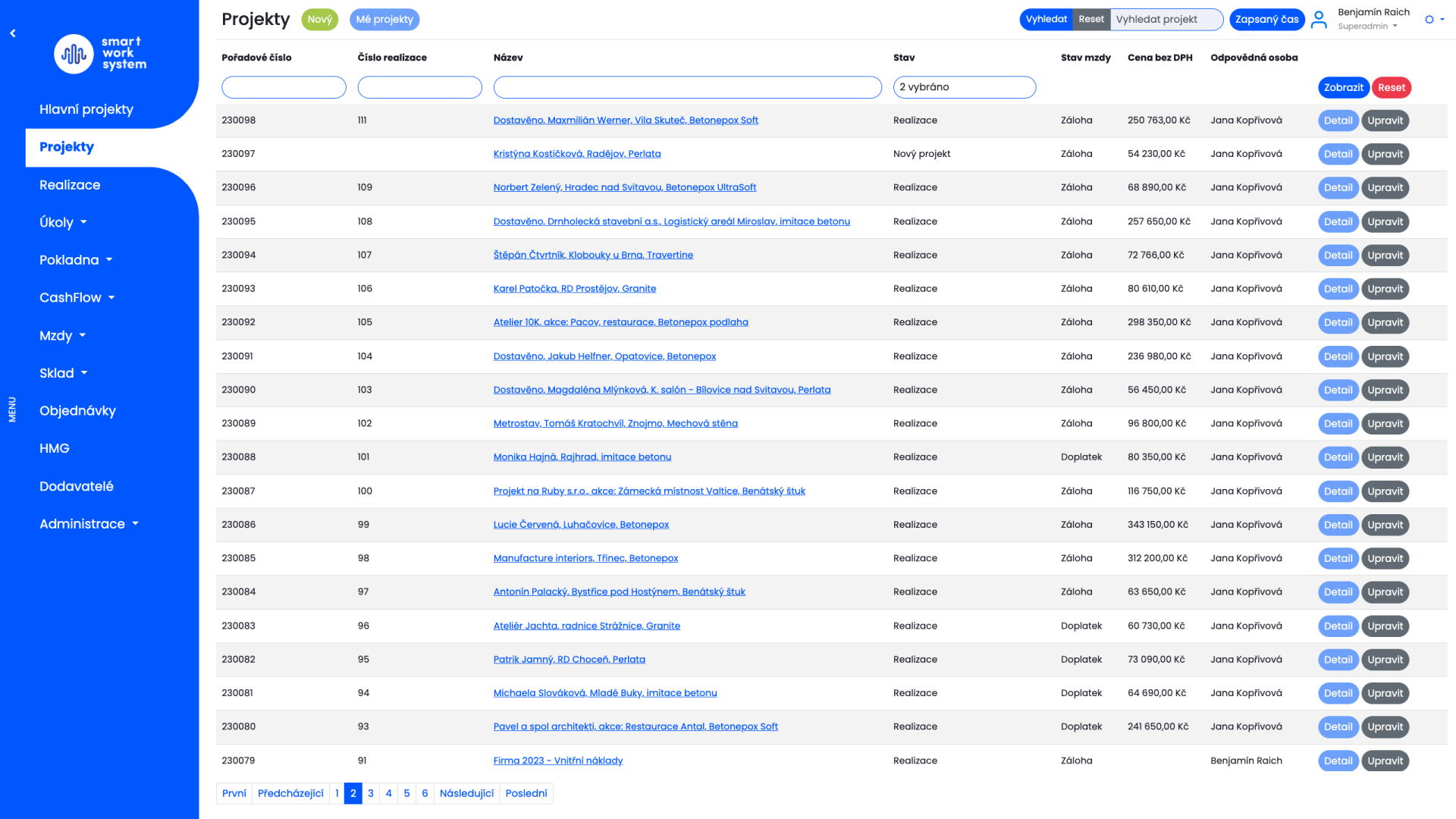Collapse sidebar with the left chevron icon
1456x819 pixels.
(x=13, y=33)
